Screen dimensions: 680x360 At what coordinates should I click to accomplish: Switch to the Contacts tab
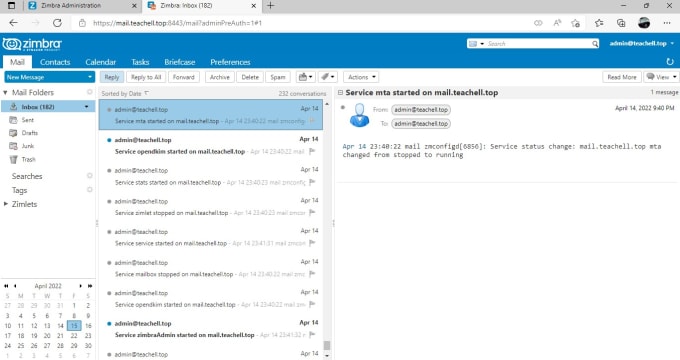point(55,62)
